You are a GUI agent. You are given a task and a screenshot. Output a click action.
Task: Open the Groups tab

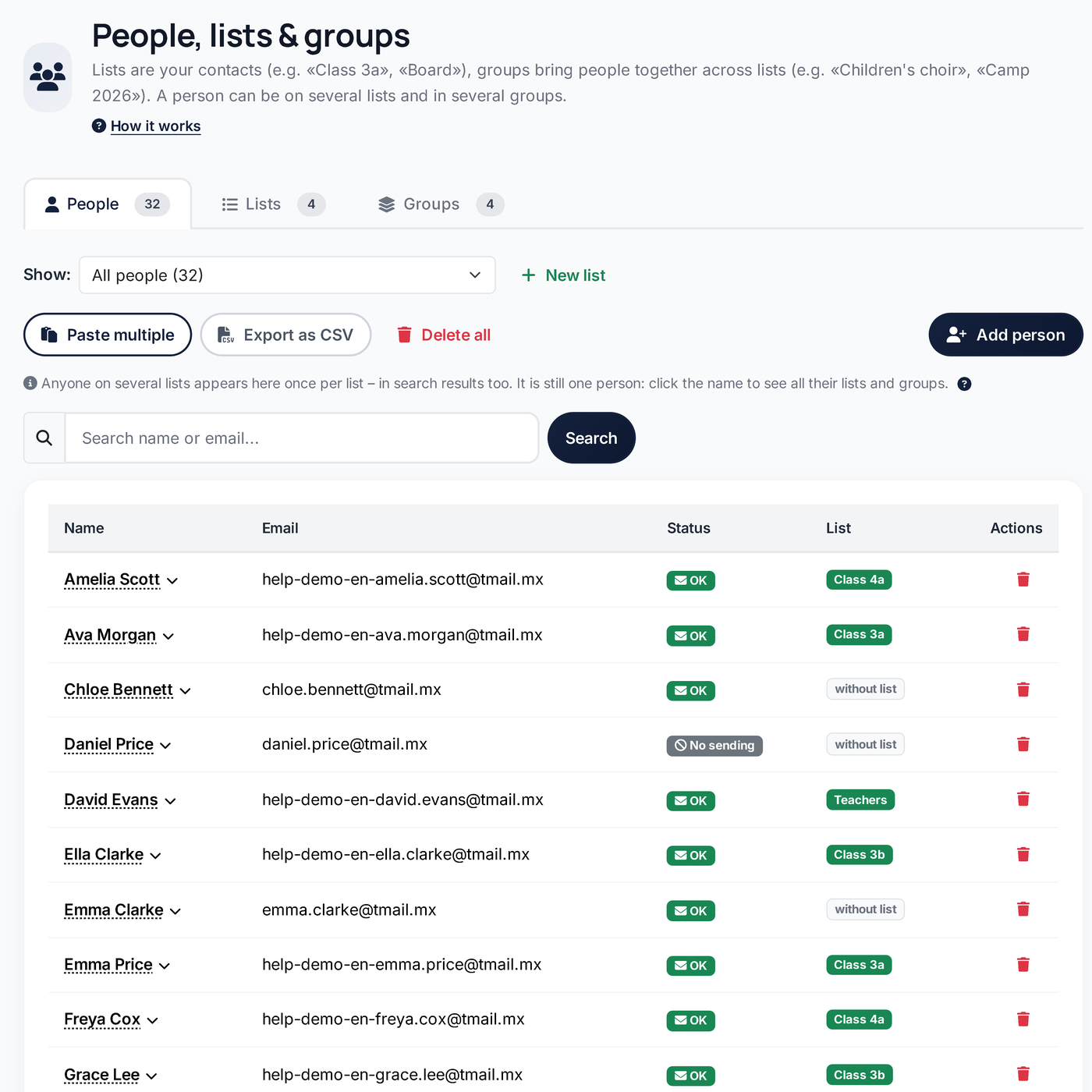point(441,204)
